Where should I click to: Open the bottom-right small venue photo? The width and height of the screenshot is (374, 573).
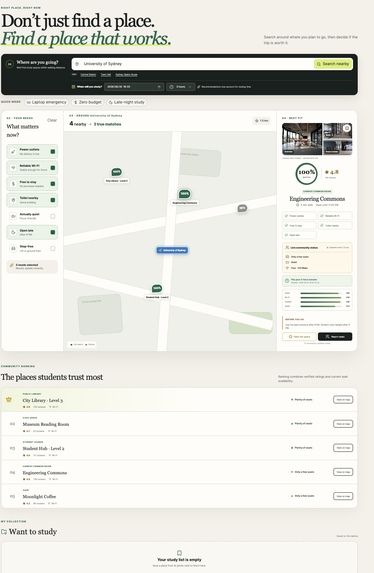coord(337,147)
